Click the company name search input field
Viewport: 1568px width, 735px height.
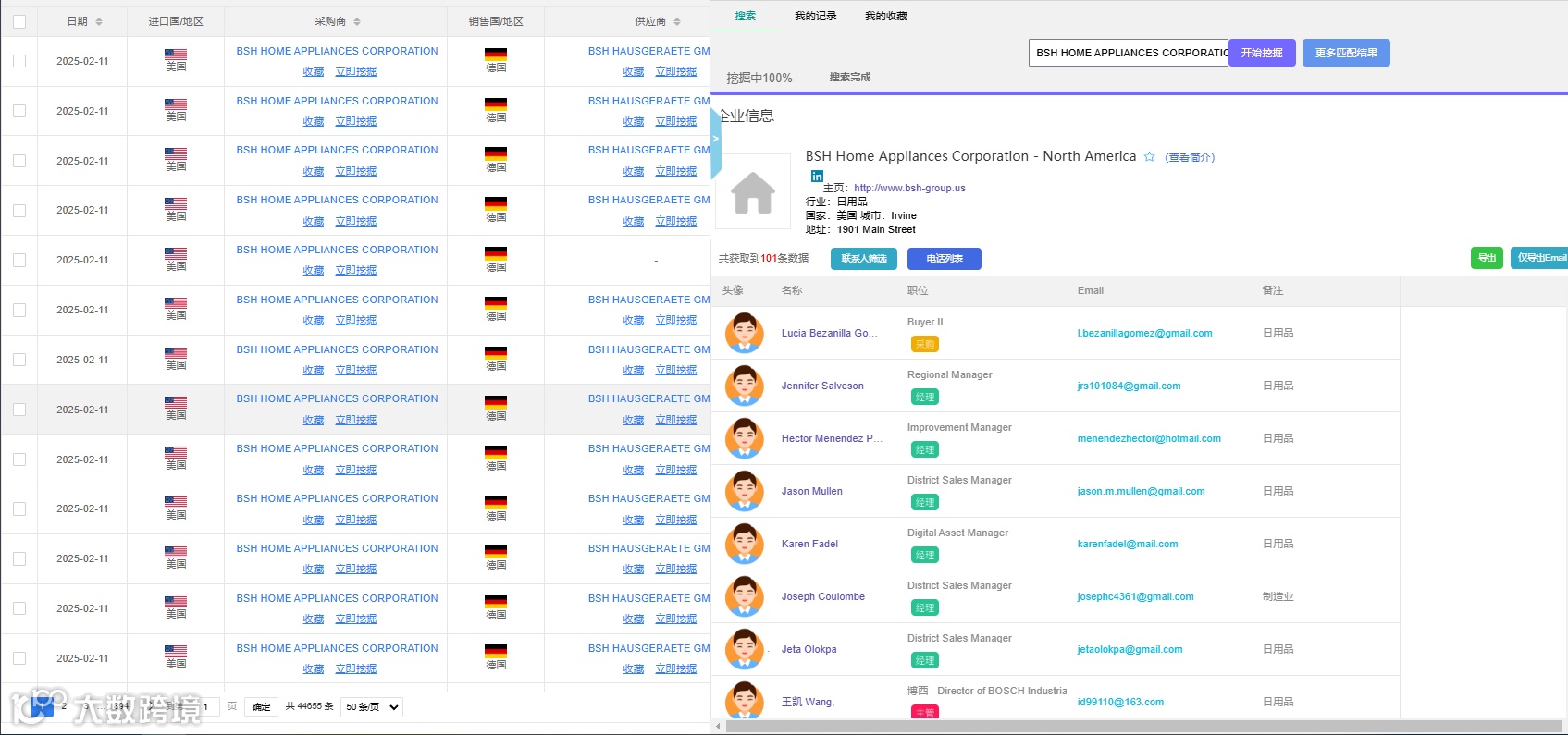point(1129,53)
